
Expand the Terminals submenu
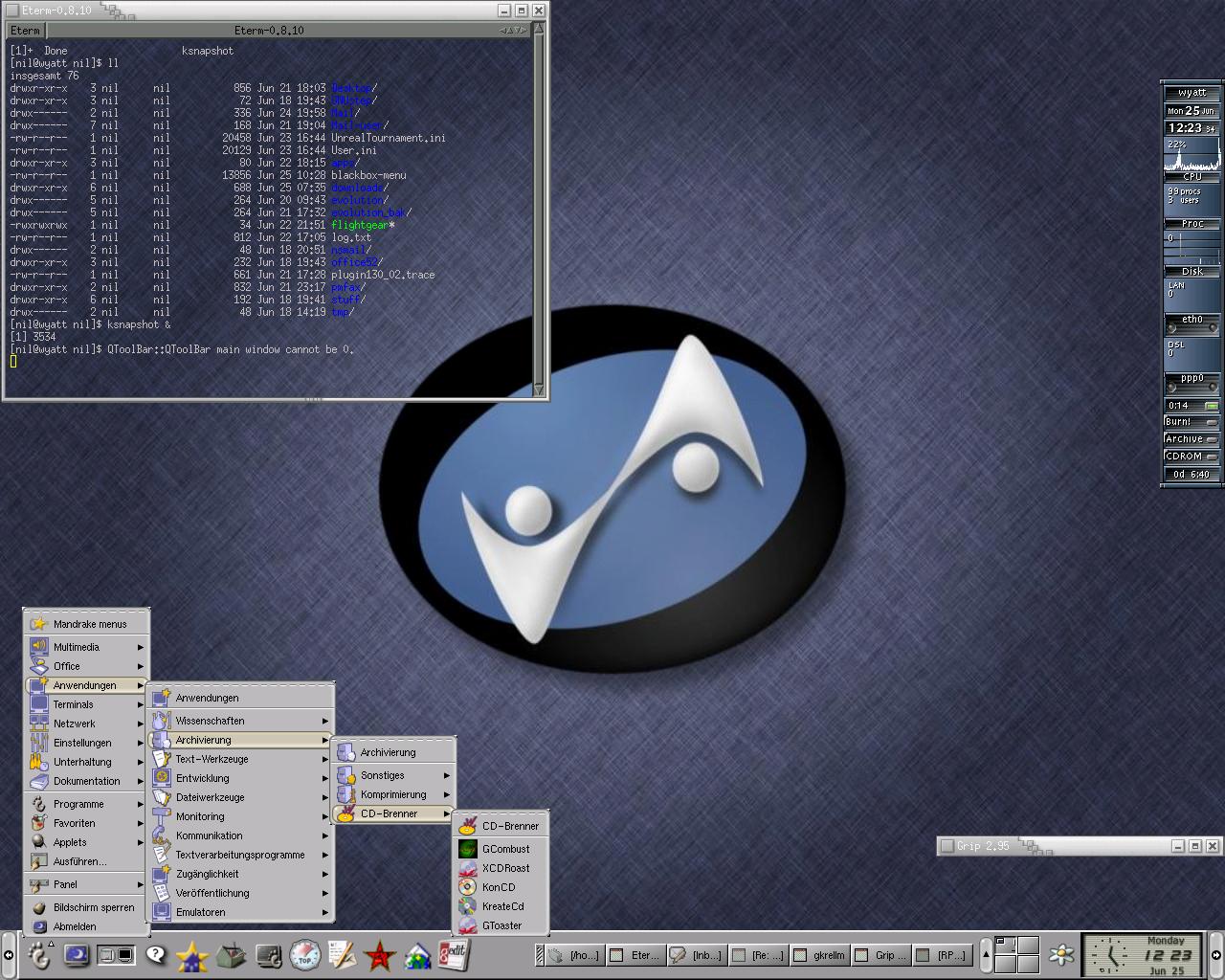pyautogui.click(x=87, y=704)
